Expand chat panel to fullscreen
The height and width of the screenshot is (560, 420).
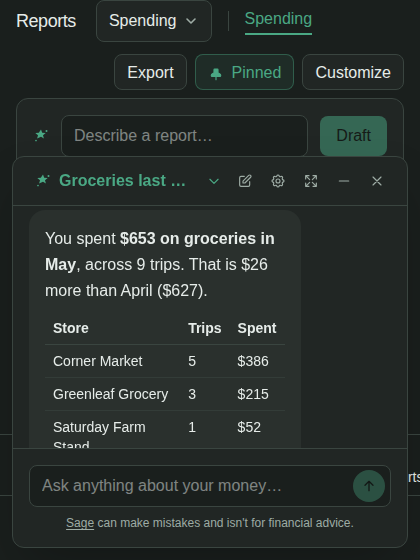pyautogui.click(x=311, y=181)
